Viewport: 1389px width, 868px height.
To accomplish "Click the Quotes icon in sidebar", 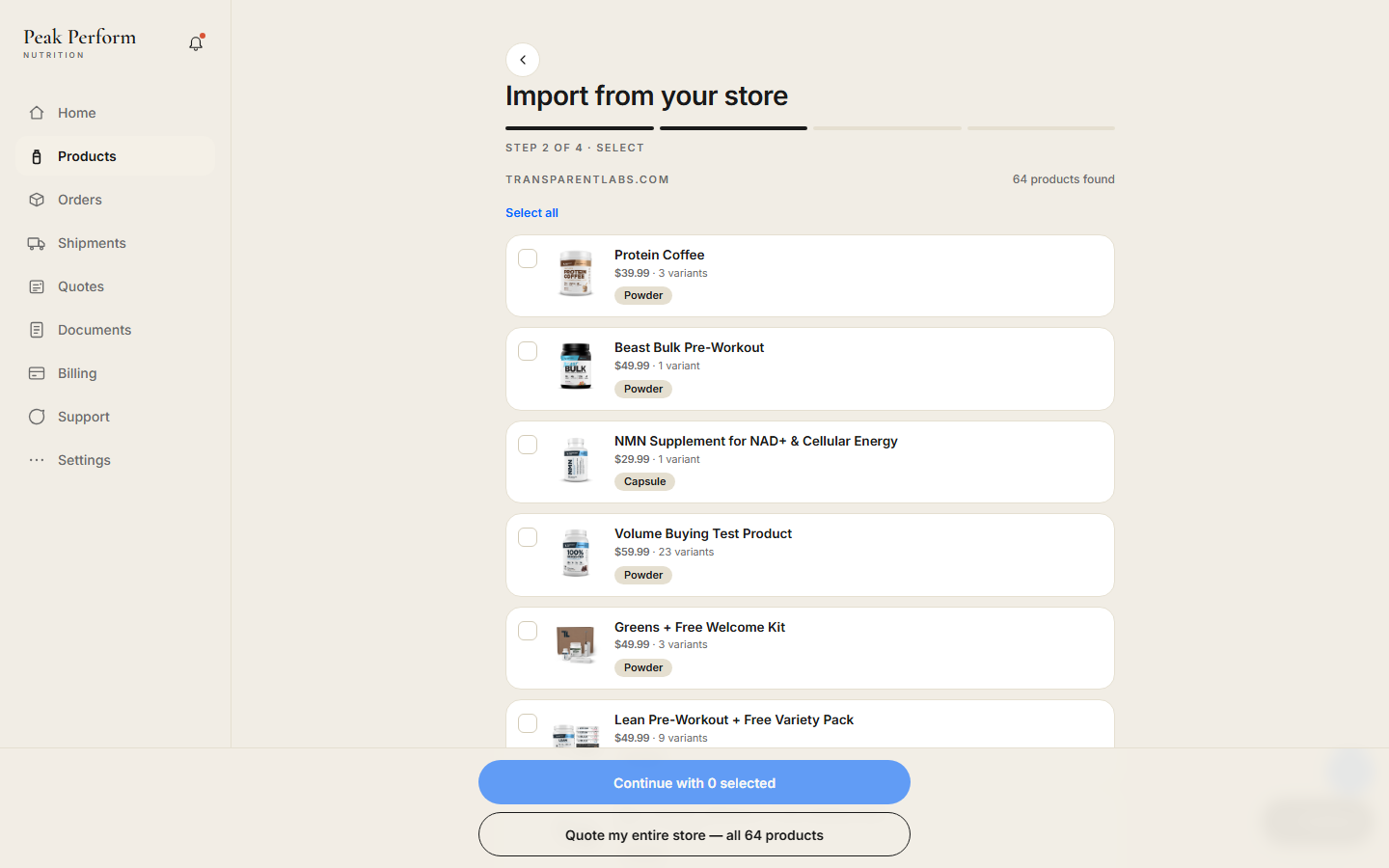I will (37, 286).
